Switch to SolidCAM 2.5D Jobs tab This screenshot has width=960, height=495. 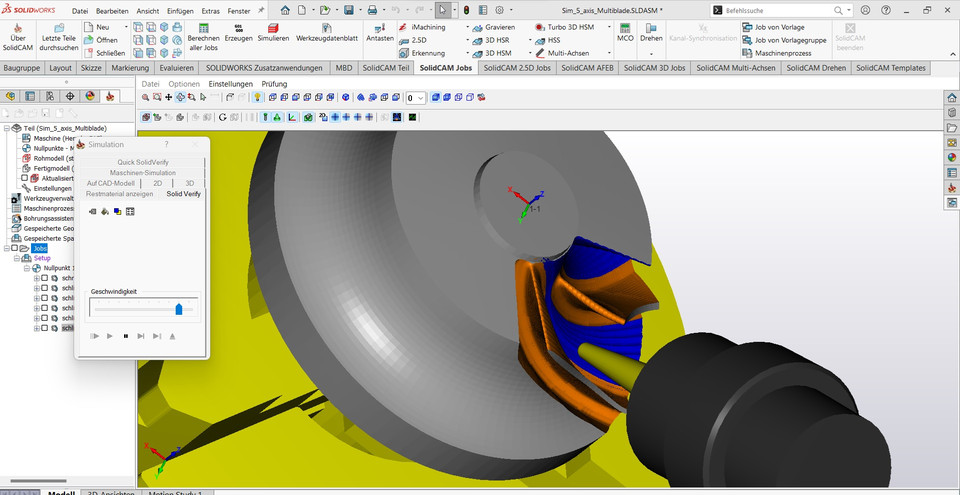[x=517, y=68]
